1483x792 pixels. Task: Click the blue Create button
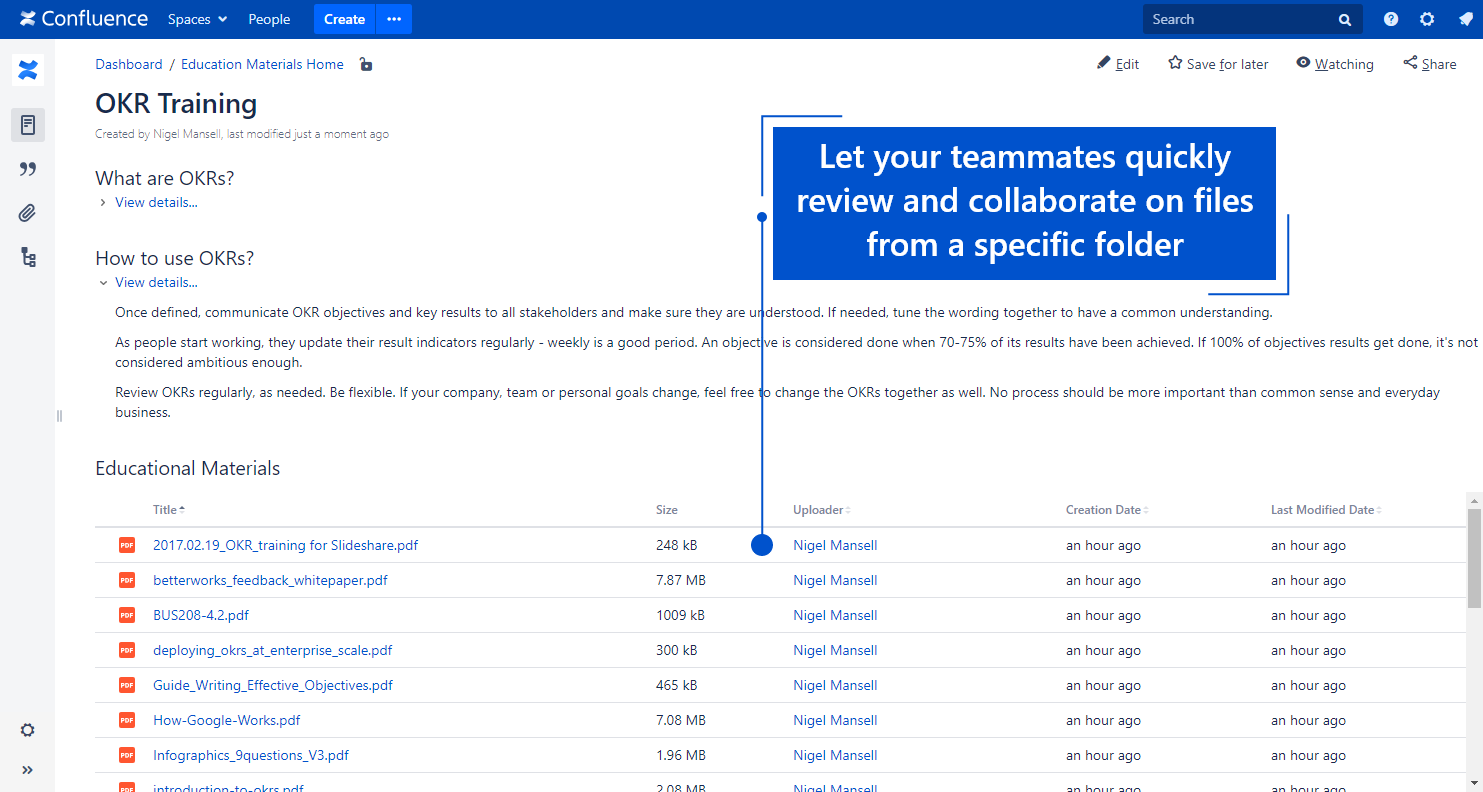(x=344, y=19)
